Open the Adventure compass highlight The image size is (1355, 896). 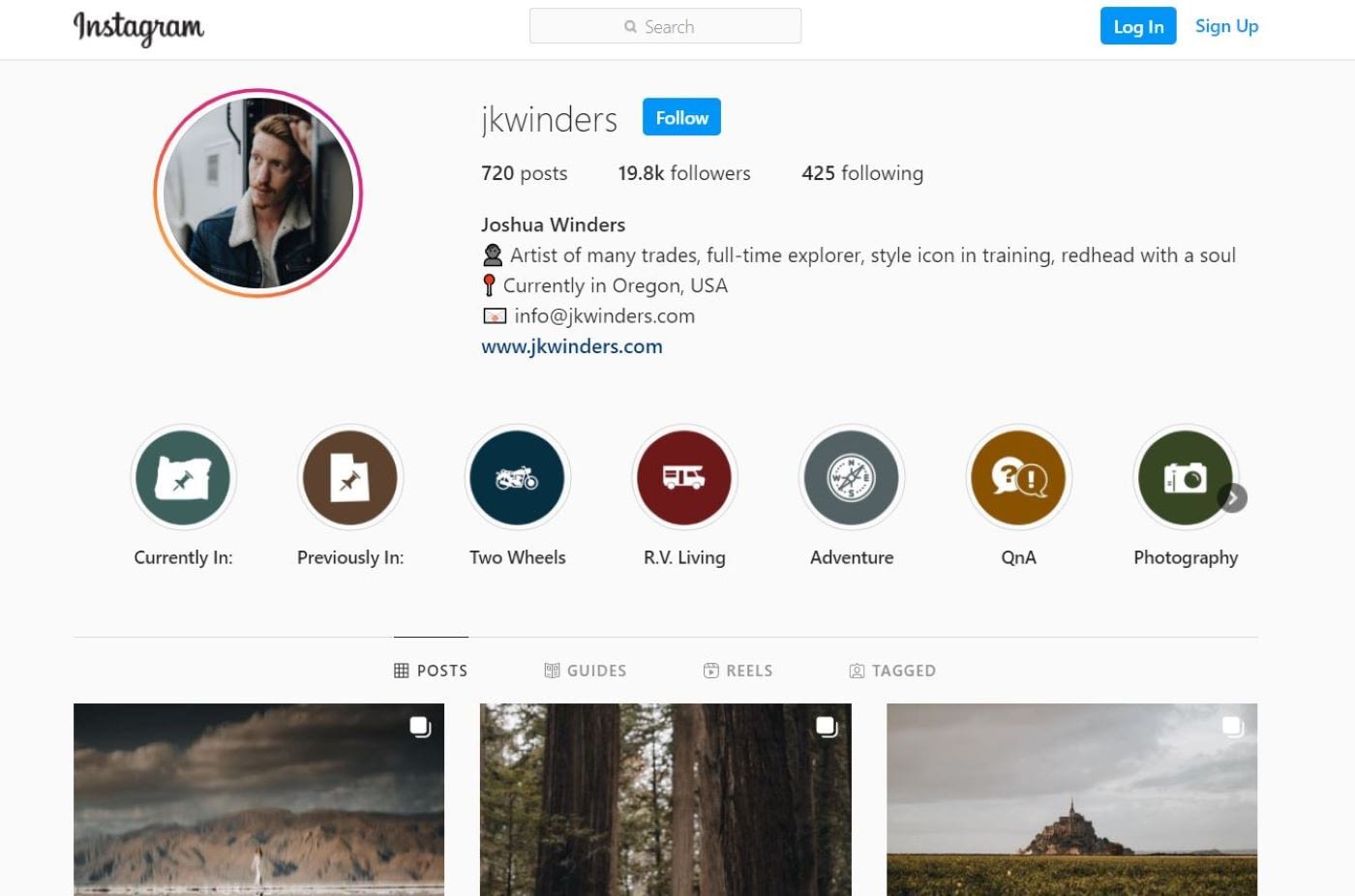pyautogui.click(x=852, y=478)
